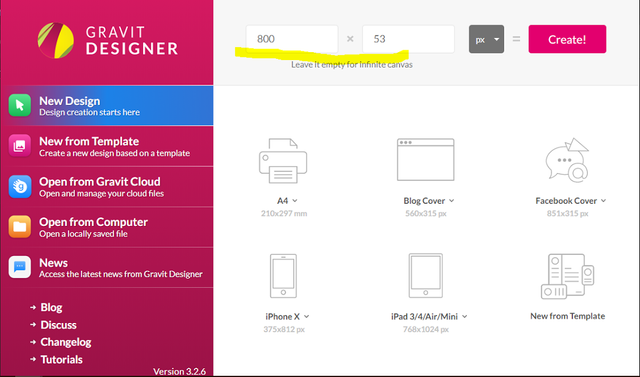Choose Open from Gravit Cloud

[x=107, y=186]
